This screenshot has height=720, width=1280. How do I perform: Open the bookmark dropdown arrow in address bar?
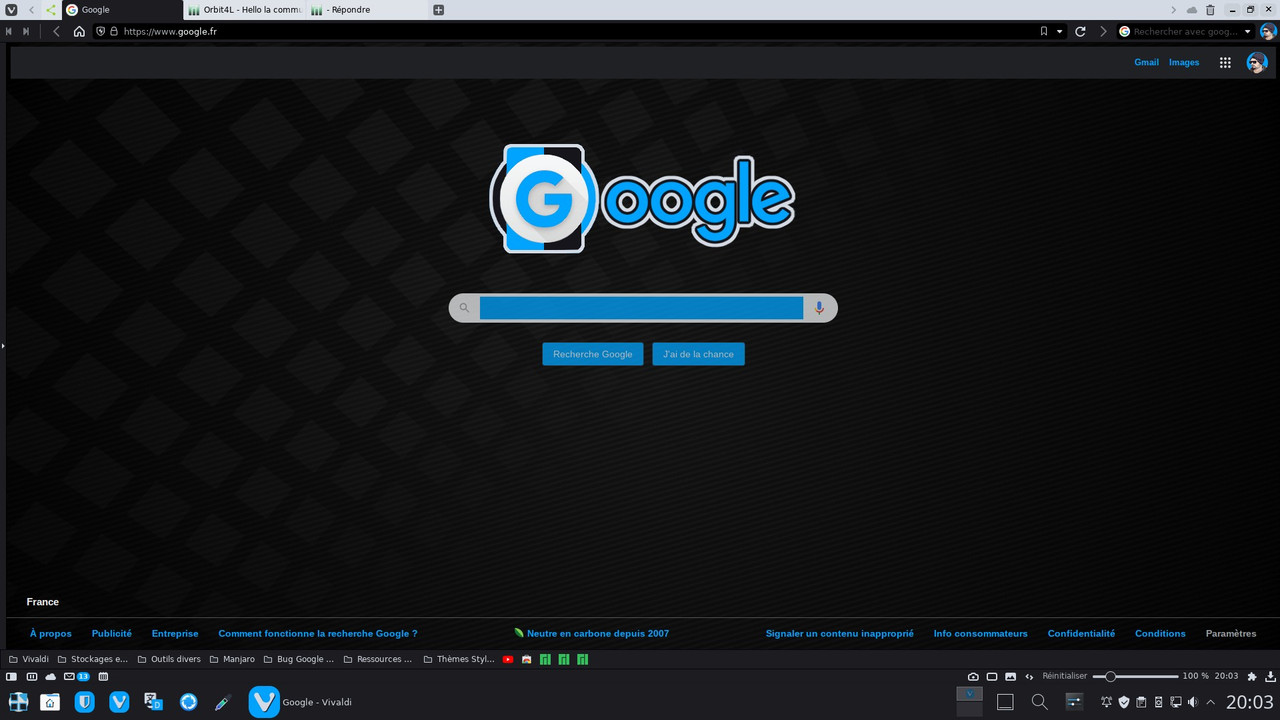pos(1059,31)
